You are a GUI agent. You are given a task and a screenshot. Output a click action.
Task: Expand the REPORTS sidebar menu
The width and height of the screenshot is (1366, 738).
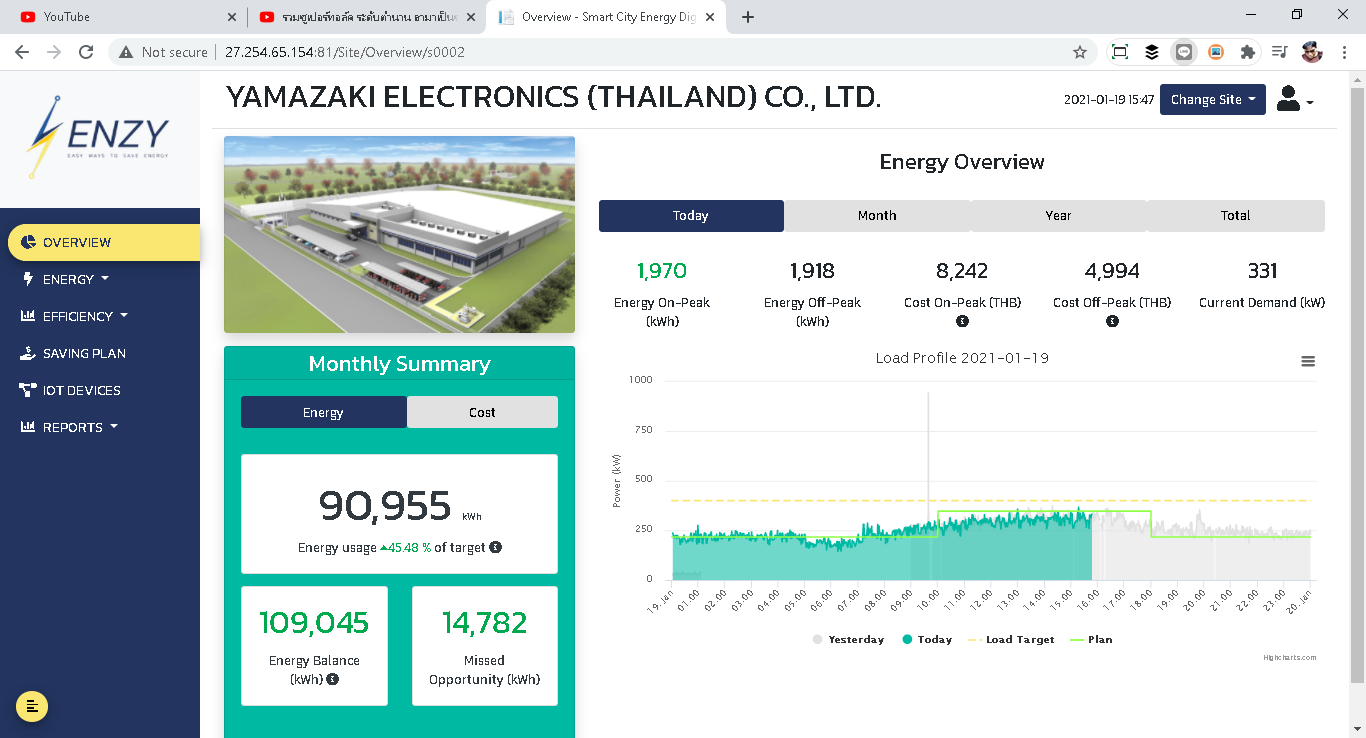pos(80,427)
